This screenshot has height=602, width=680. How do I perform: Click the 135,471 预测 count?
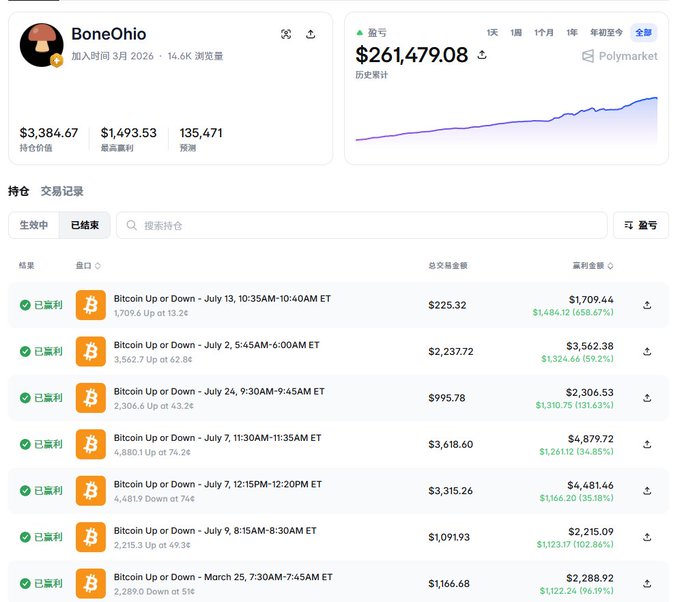201,133
